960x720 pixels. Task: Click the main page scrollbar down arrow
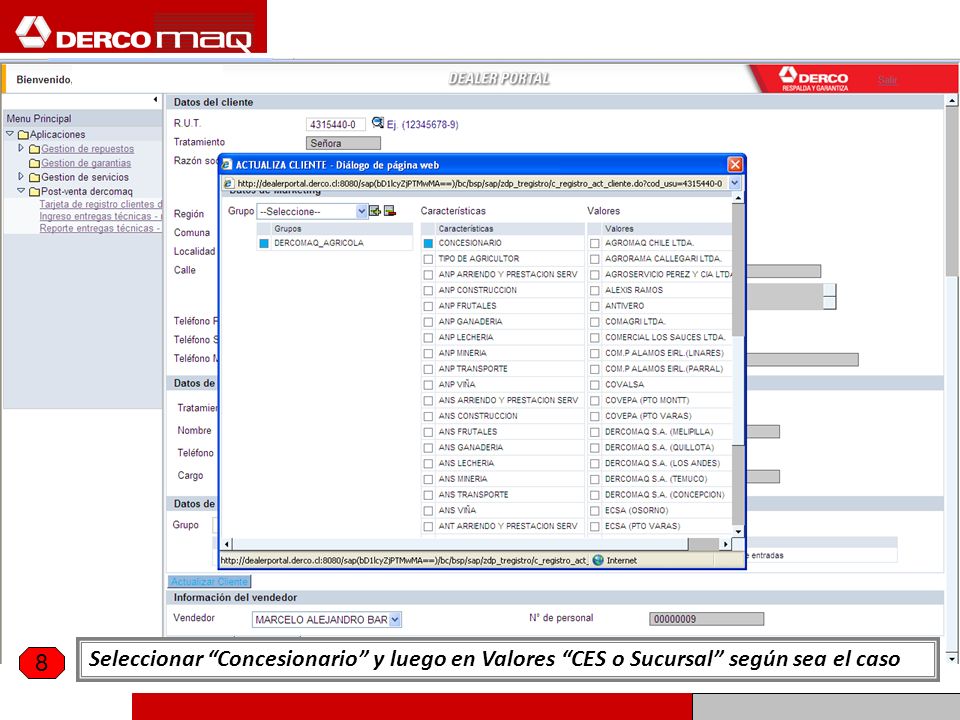click(x=951, y=659)
